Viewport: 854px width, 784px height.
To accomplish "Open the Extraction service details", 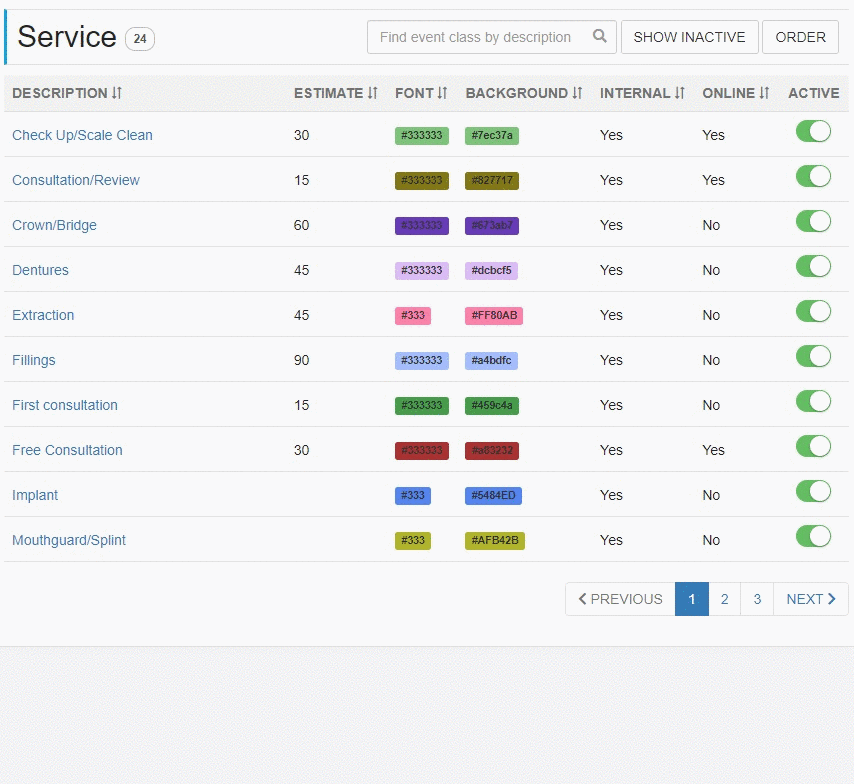I will pyautogui.click(x=43, y=315).
